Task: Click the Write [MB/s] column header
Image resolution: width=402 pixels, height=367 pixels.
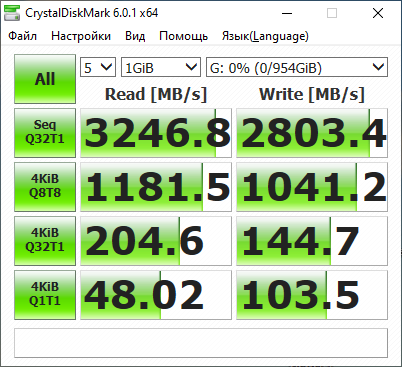Action: point(312,94)
